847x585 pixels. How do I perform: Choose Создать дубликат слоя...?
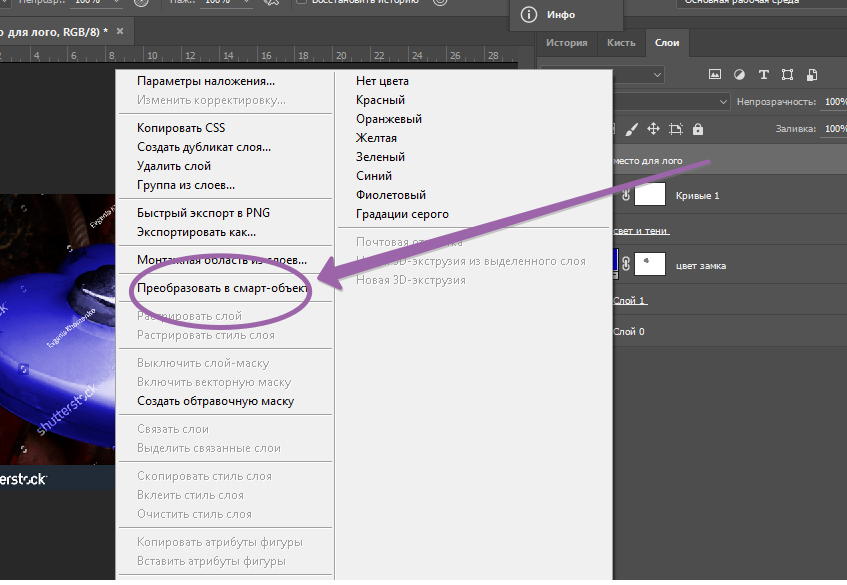(x=204, y=147)
